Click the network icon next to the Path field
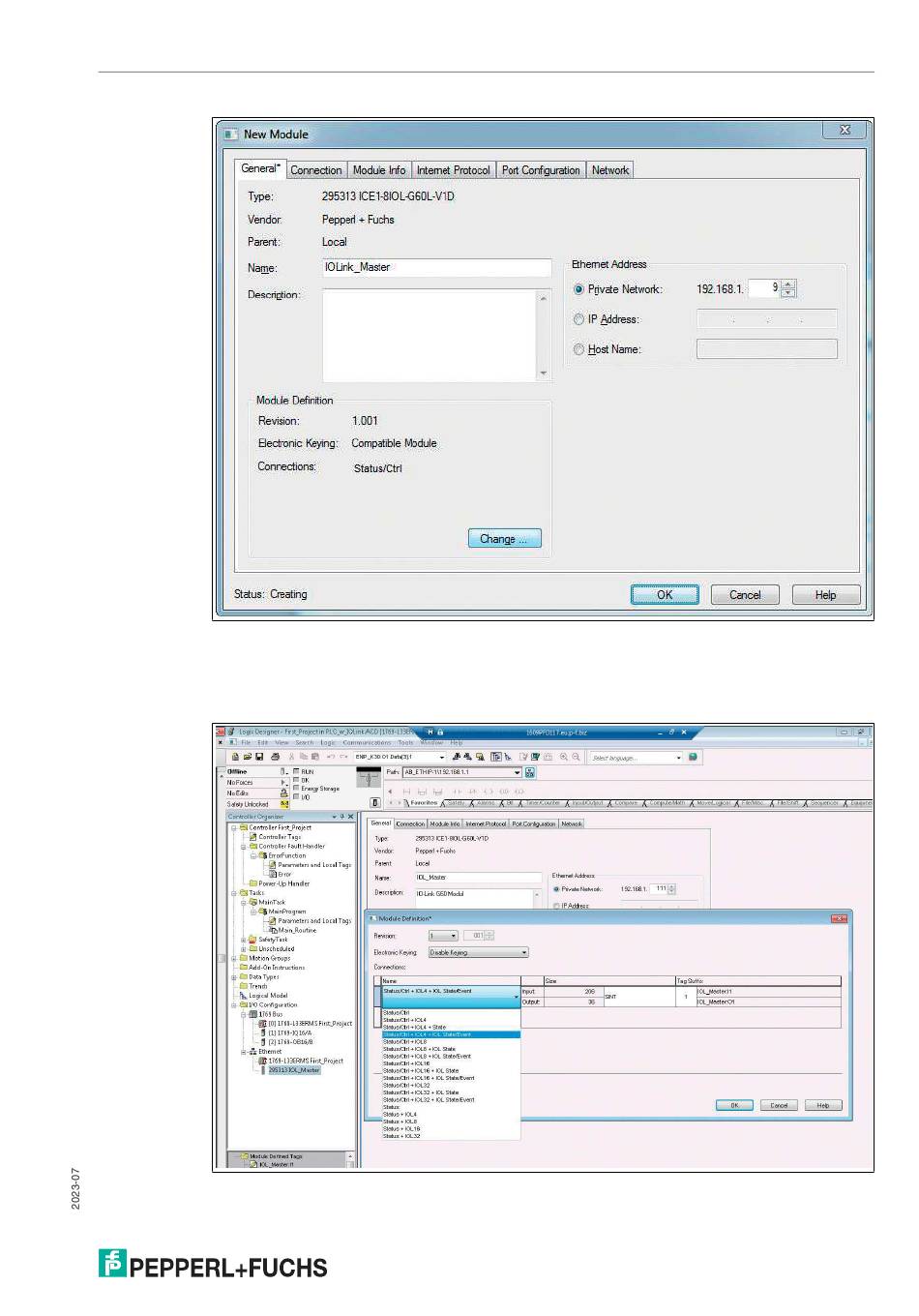 click(530, 772)
